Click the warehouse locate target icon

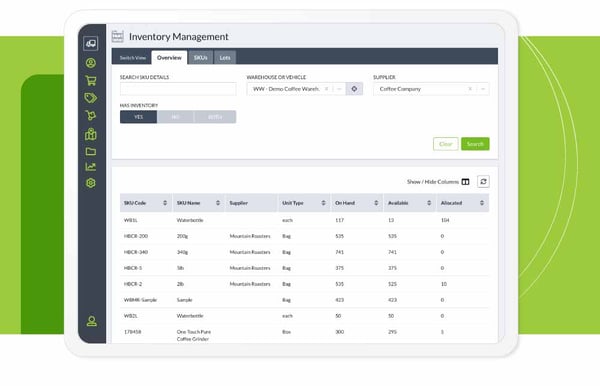click(354, 89)
